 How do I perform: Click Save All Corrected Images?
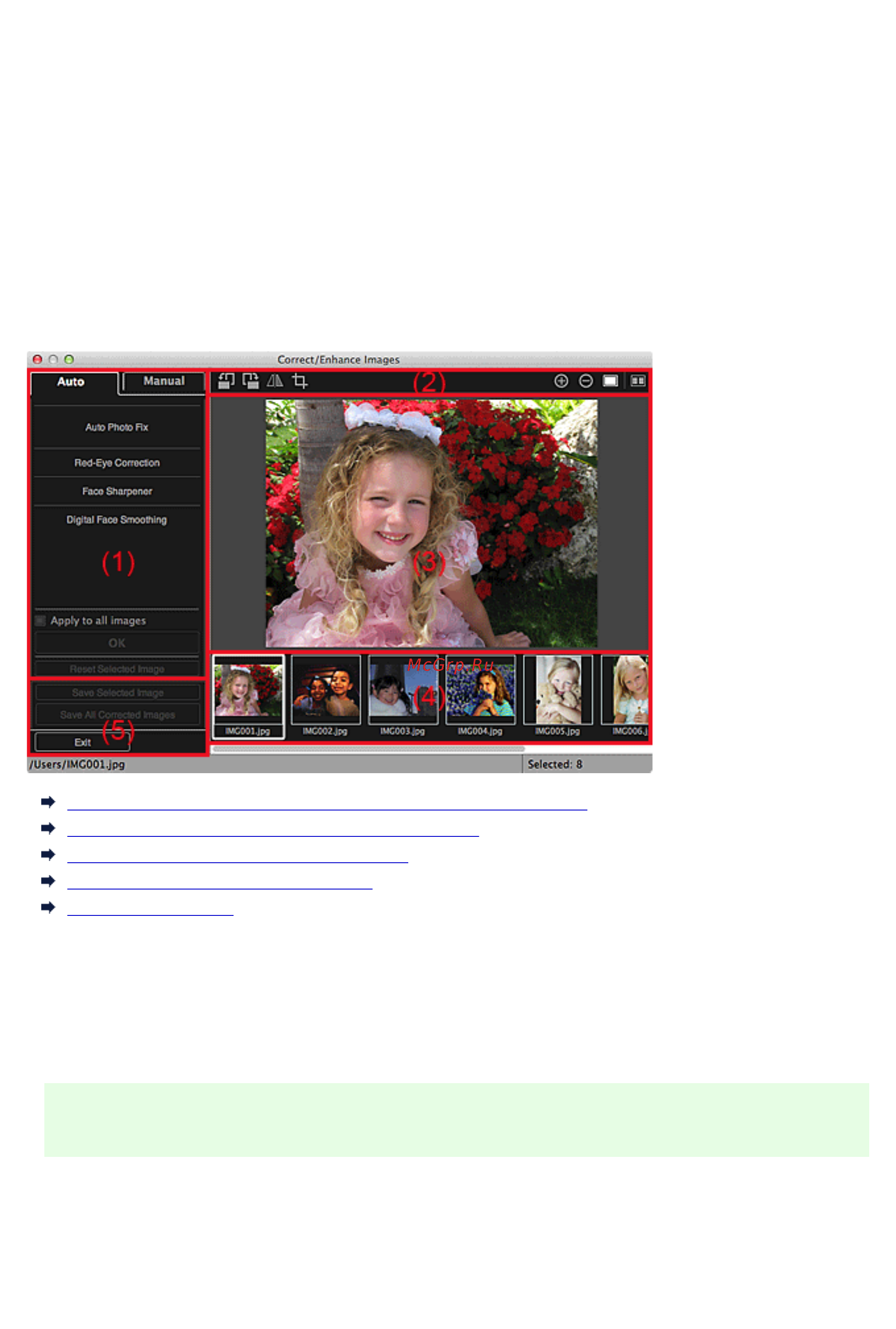pos(118,715)
